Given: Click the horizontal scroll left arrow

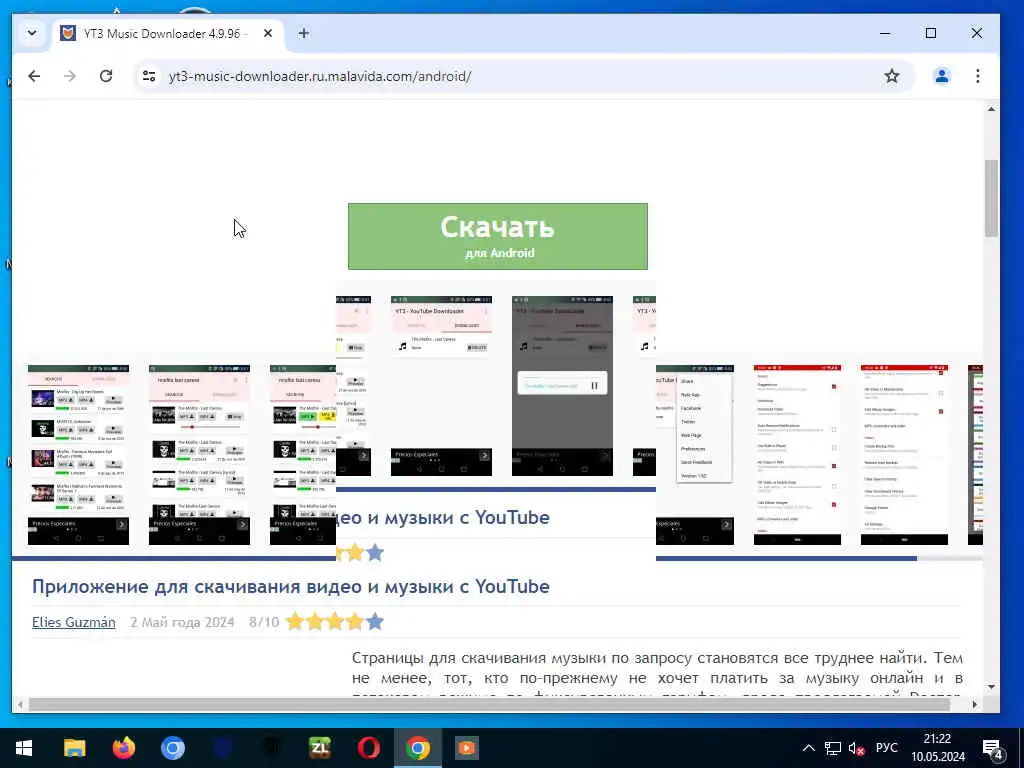Looking at the screenshot, I should coord(20,705).
